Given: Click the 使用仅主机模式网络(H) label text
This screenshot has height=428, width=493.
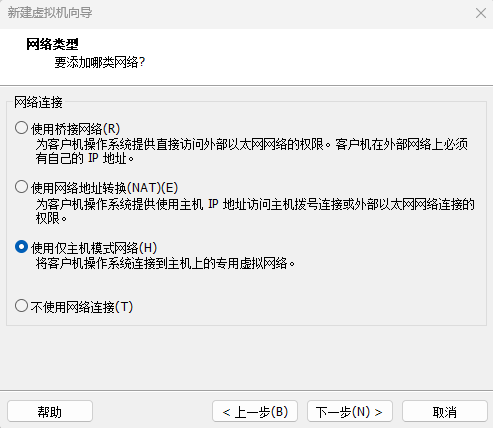Looking at the screenshot, I should click(x=94, y=248).
